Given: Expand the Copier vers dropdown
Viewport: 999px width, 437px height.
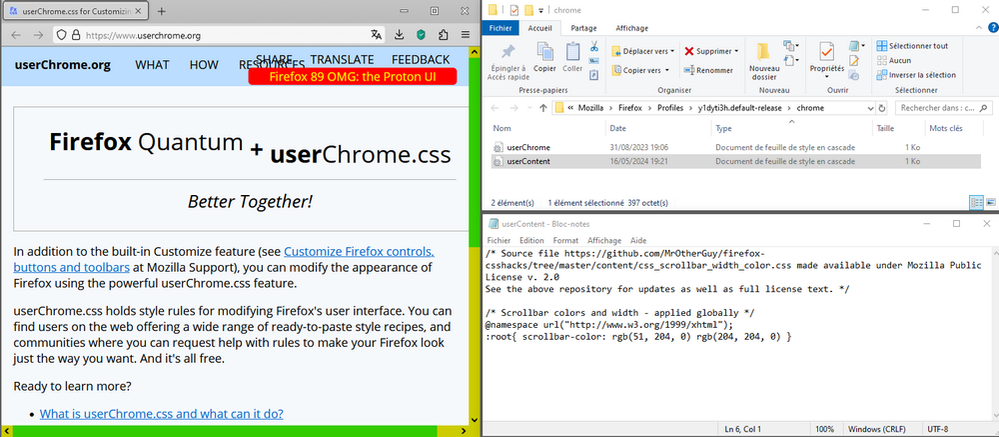Looking at the screenshot, I should click(668, 70).
